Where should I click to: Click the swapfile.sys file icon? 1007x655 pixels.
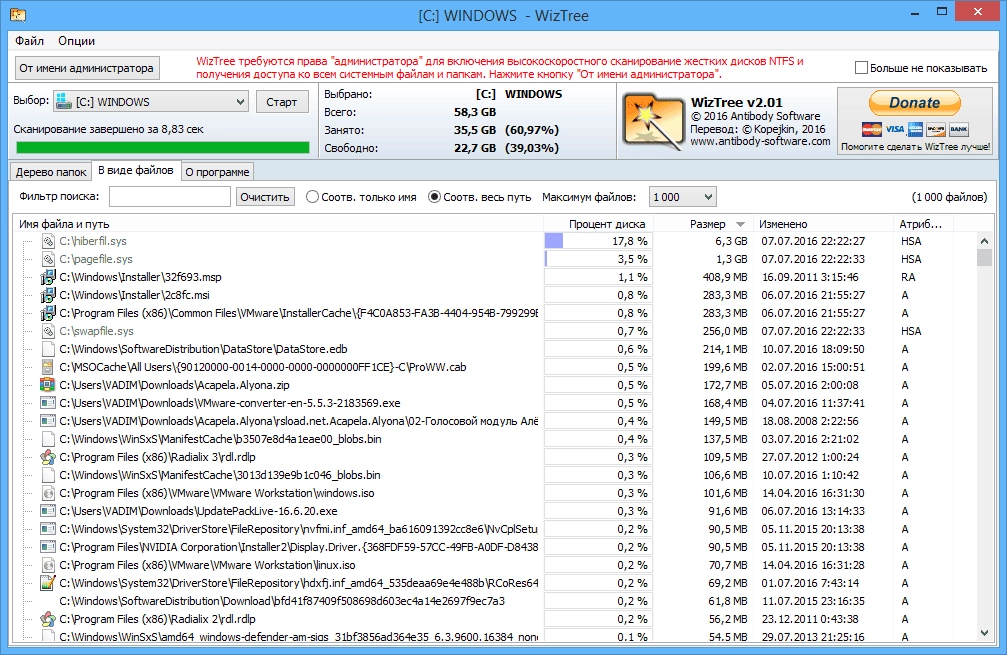pos(48,331)
